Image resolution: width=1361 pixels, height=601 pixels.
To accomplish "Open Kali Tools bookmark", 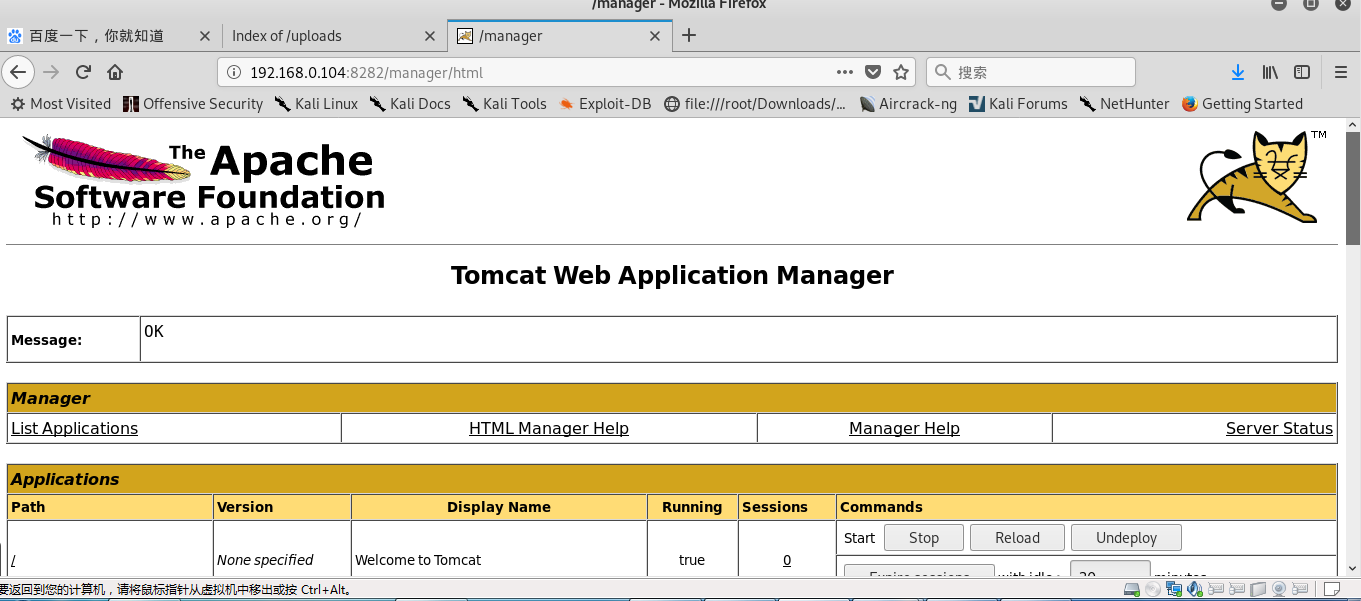I will [x=504, y=104].
